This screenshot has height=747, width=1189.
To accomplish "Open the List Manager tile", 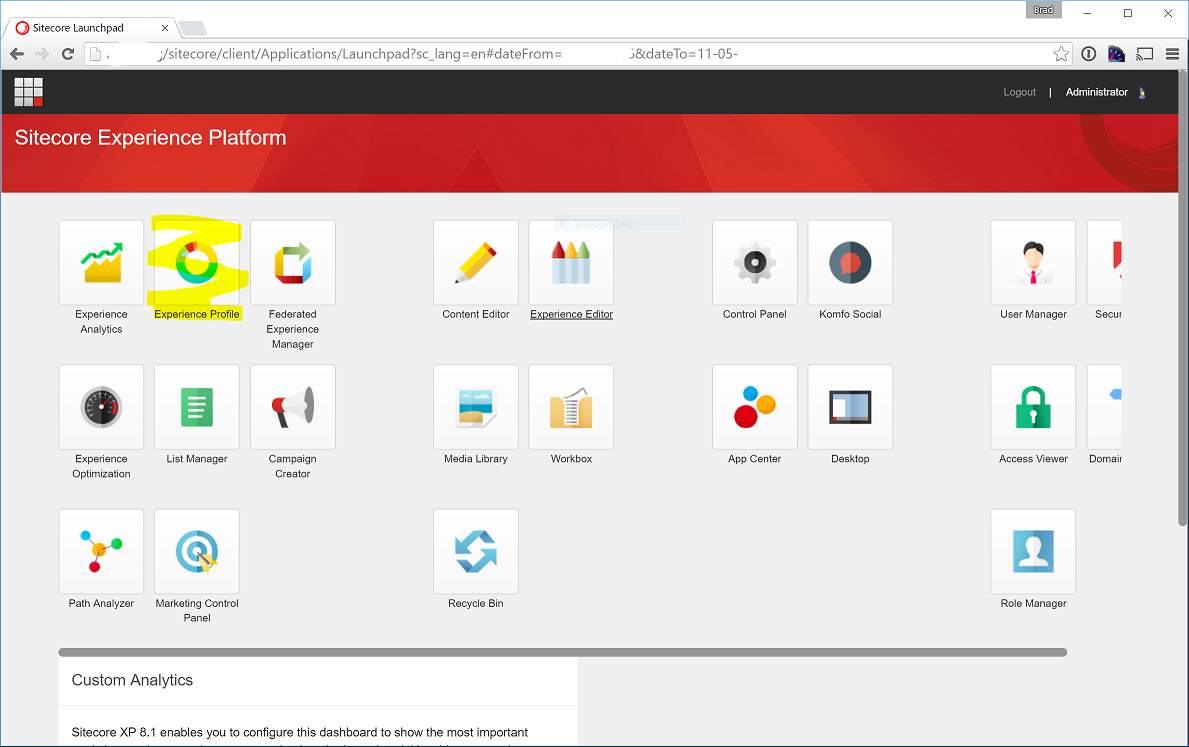I will pos(196,407).
